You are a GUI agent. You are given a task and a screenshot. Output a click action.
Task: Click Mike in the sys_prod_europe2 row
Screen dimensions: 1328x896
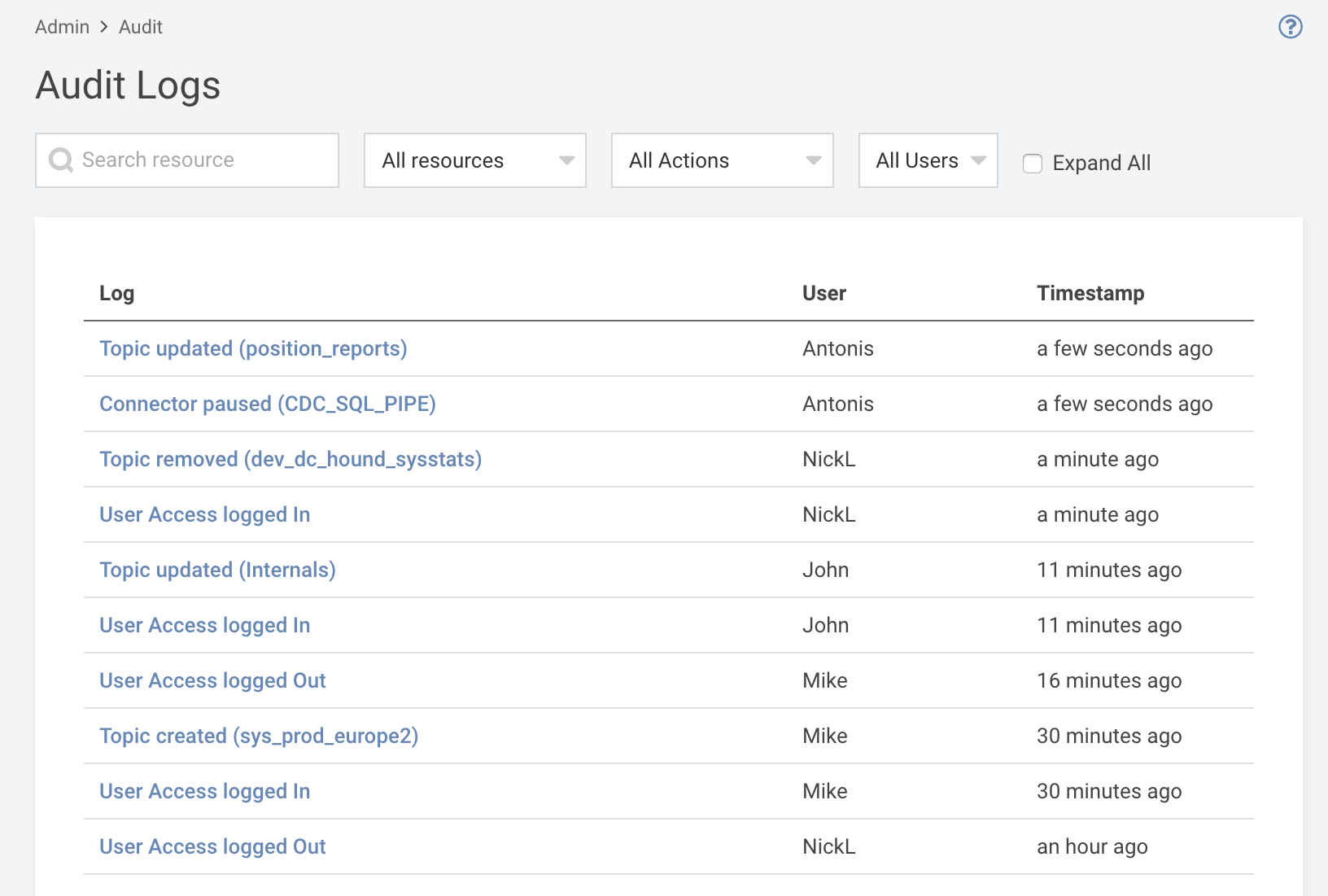click(825, 736)
